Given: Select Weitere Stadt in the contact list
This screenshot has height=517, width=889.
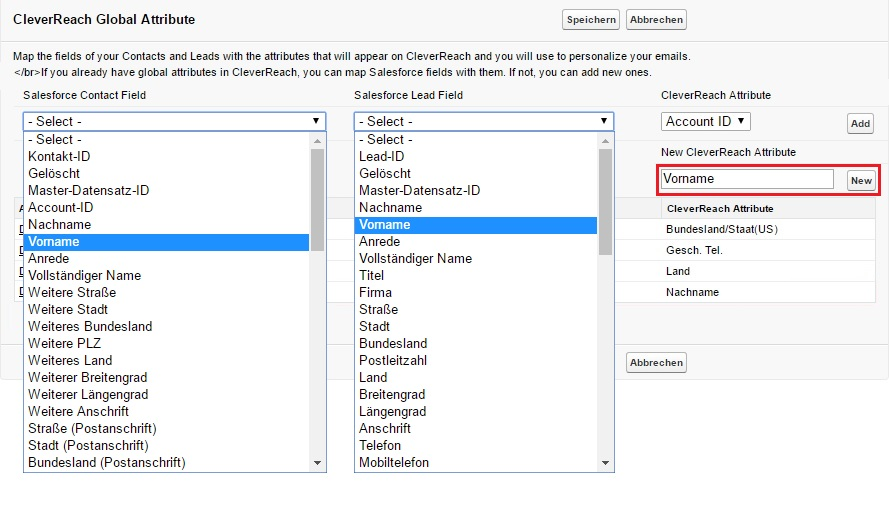Looking at the screenshot, I should [x=166, y=310].
